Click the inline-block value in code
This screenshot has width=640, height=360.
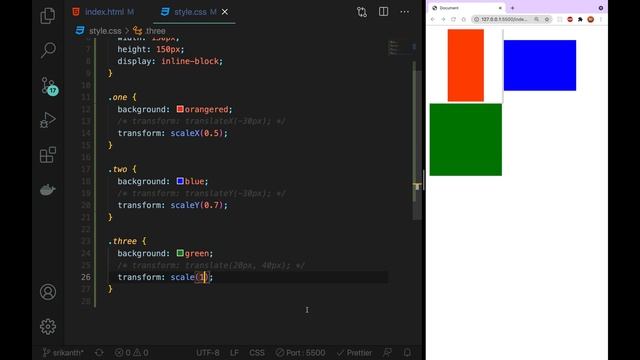[190, 61]
